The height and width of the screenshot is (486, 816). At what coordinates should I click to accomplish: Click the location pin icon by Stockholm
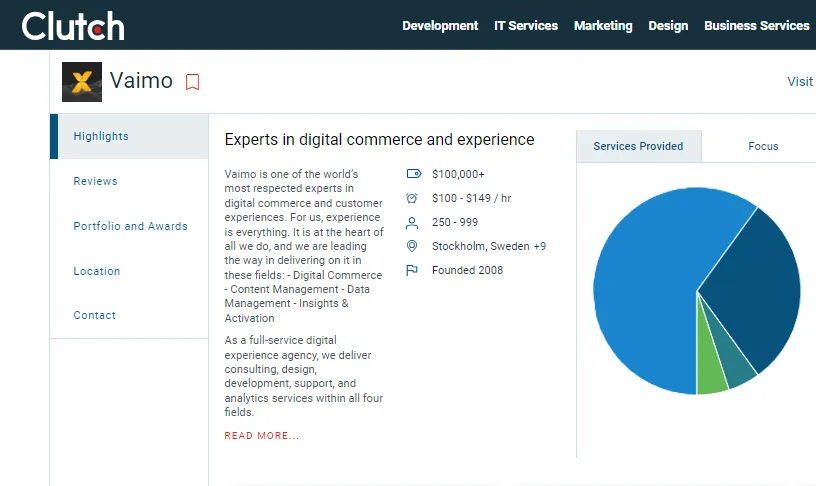click(412, 246)
